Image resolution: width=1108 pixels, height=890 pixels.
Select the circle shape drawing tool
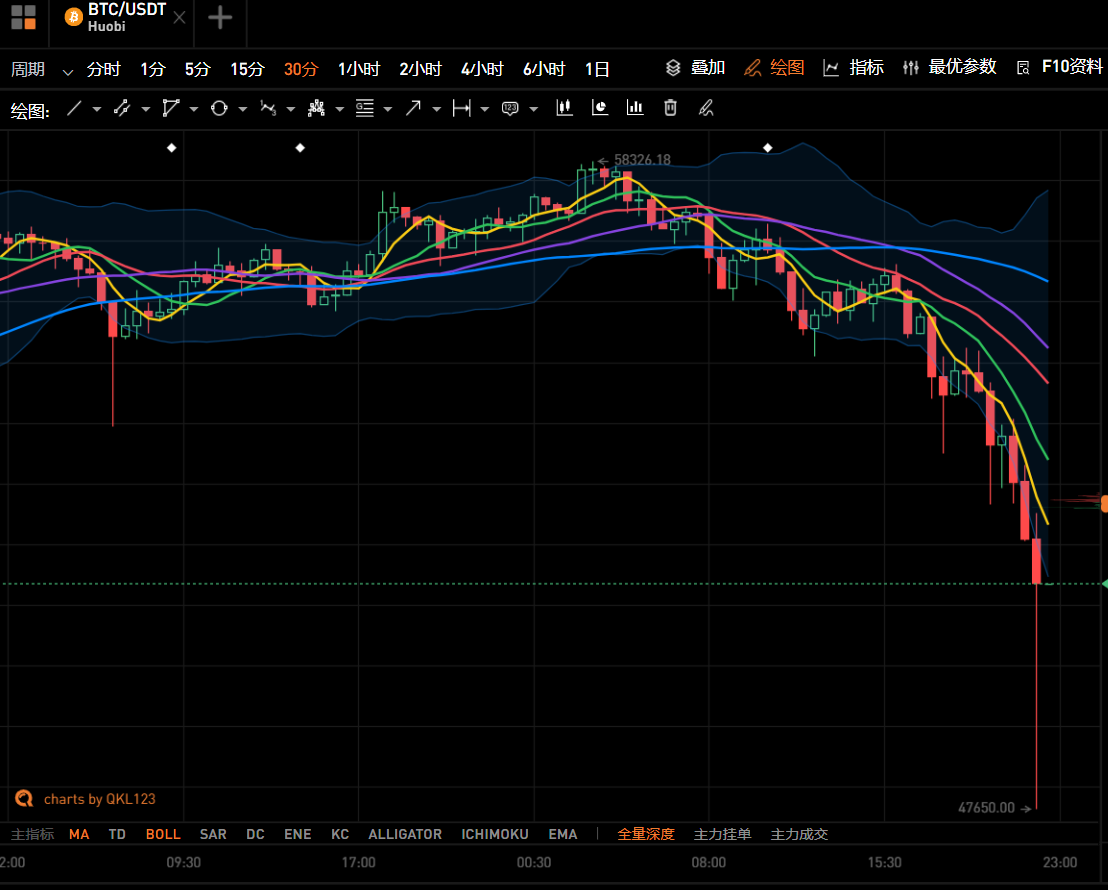tap(219, 108)
